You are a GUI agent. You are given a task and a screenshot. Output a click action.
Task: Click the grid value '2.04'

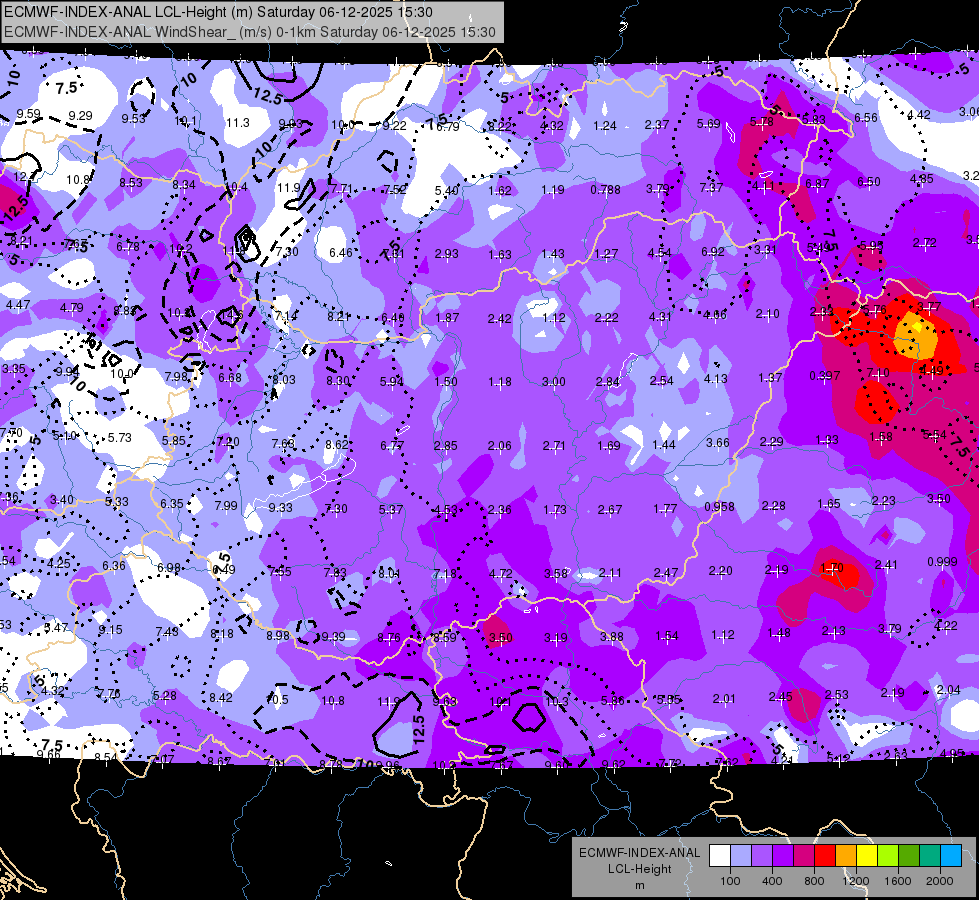click(948, 690)
